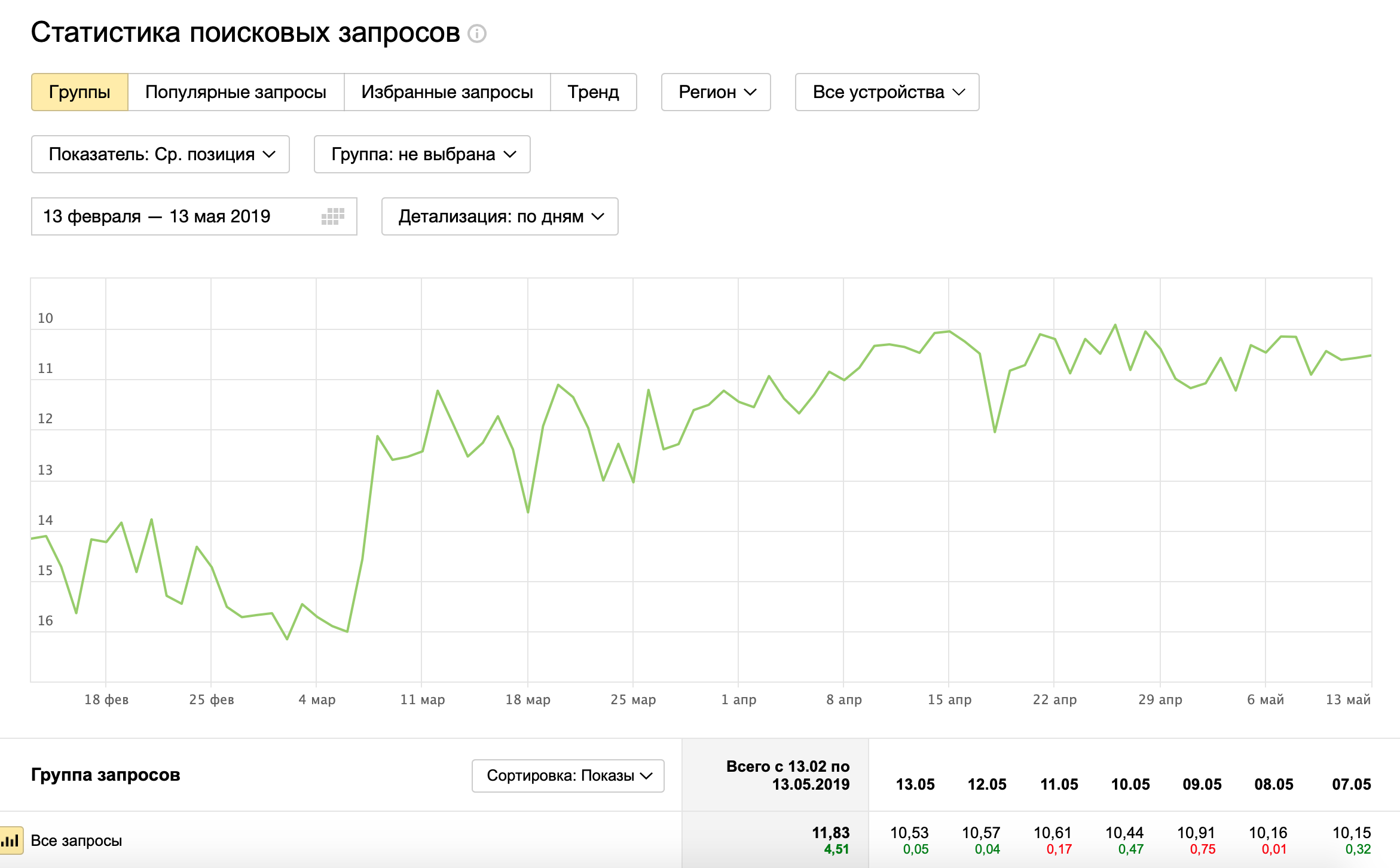Switch to Группы tab
This screenshot has width=1400, height=868.
[x=80, y=92]
